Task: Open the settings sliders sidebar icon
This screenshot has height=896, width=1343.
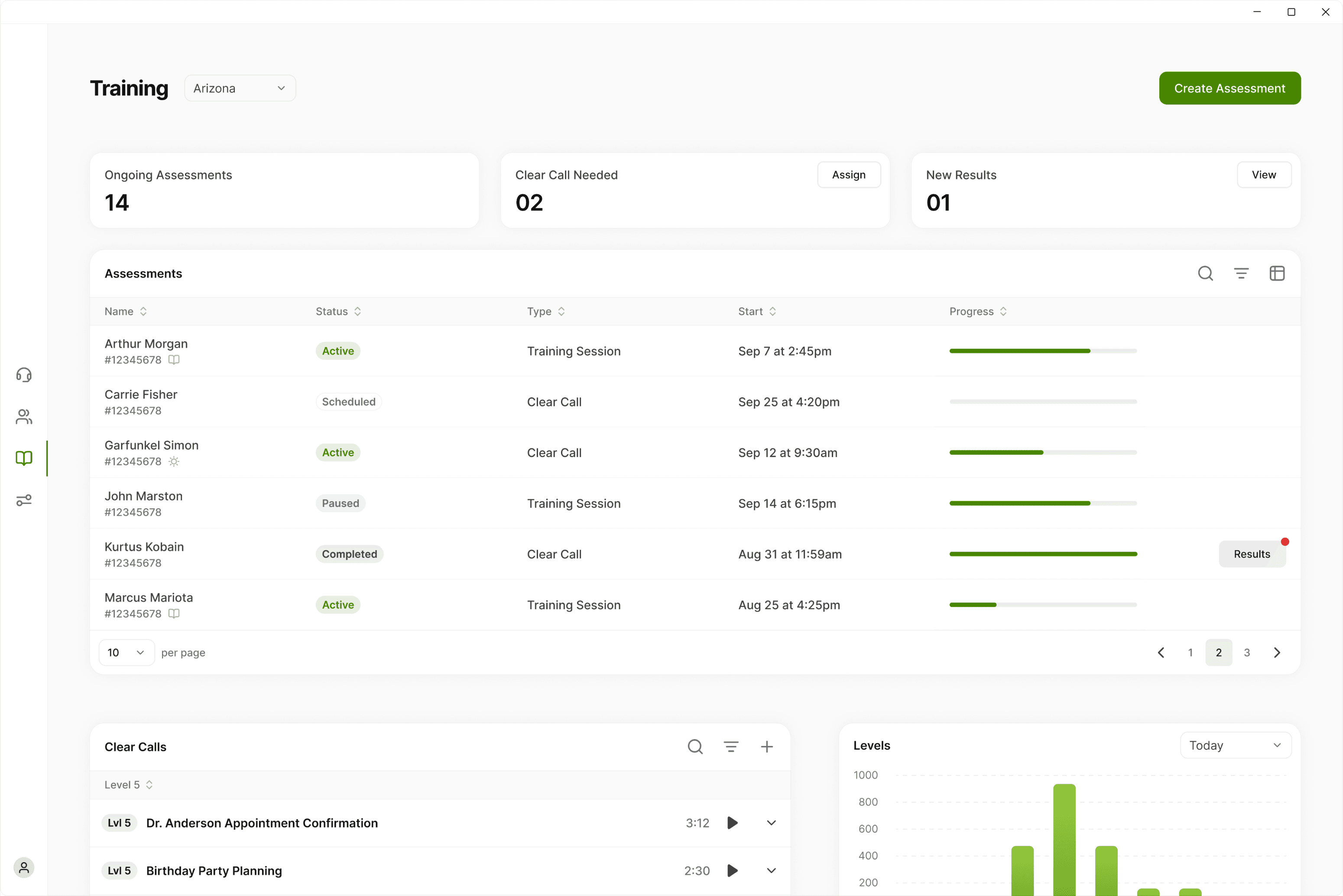Action: [x=23, y=500]
